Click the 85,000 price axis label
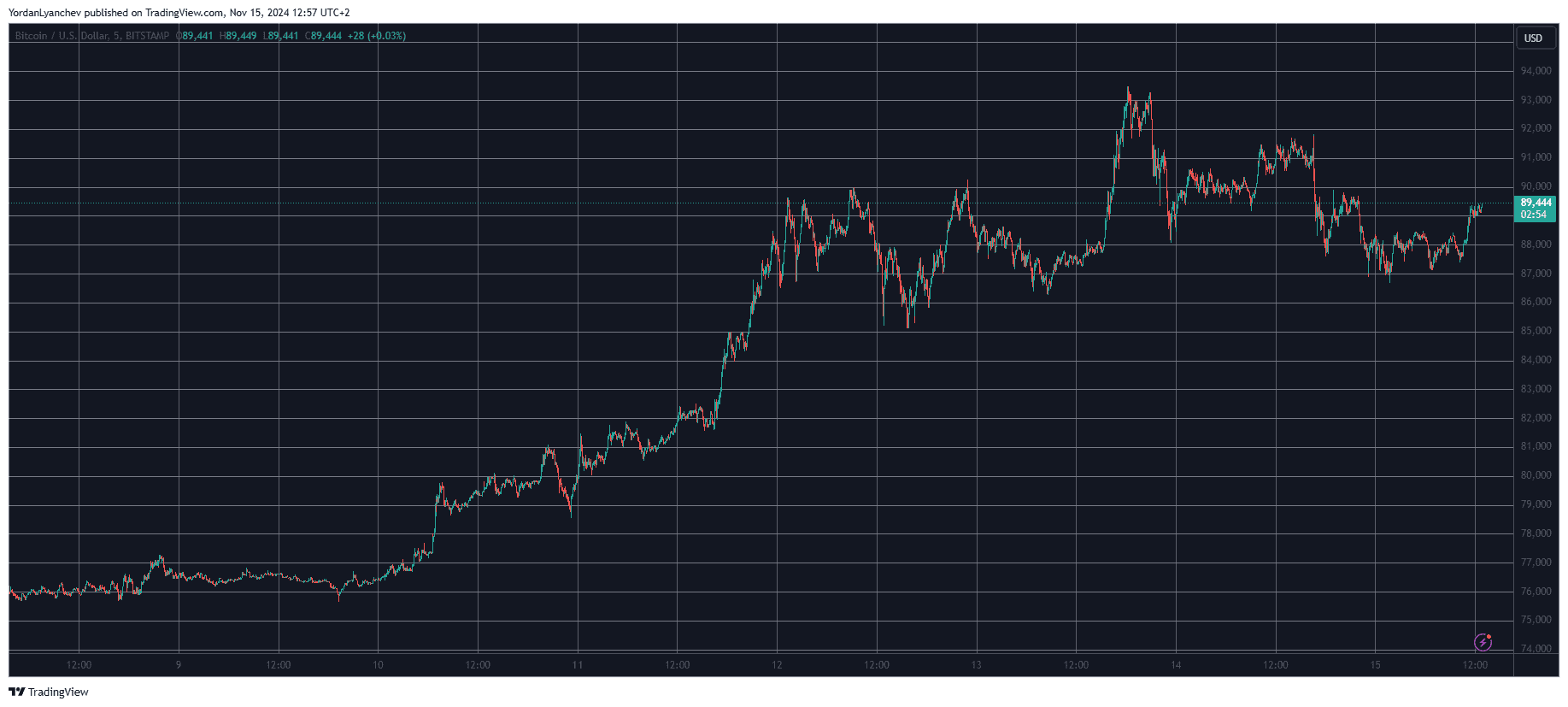This screenshot has width=1568, height=707. 1536,331
